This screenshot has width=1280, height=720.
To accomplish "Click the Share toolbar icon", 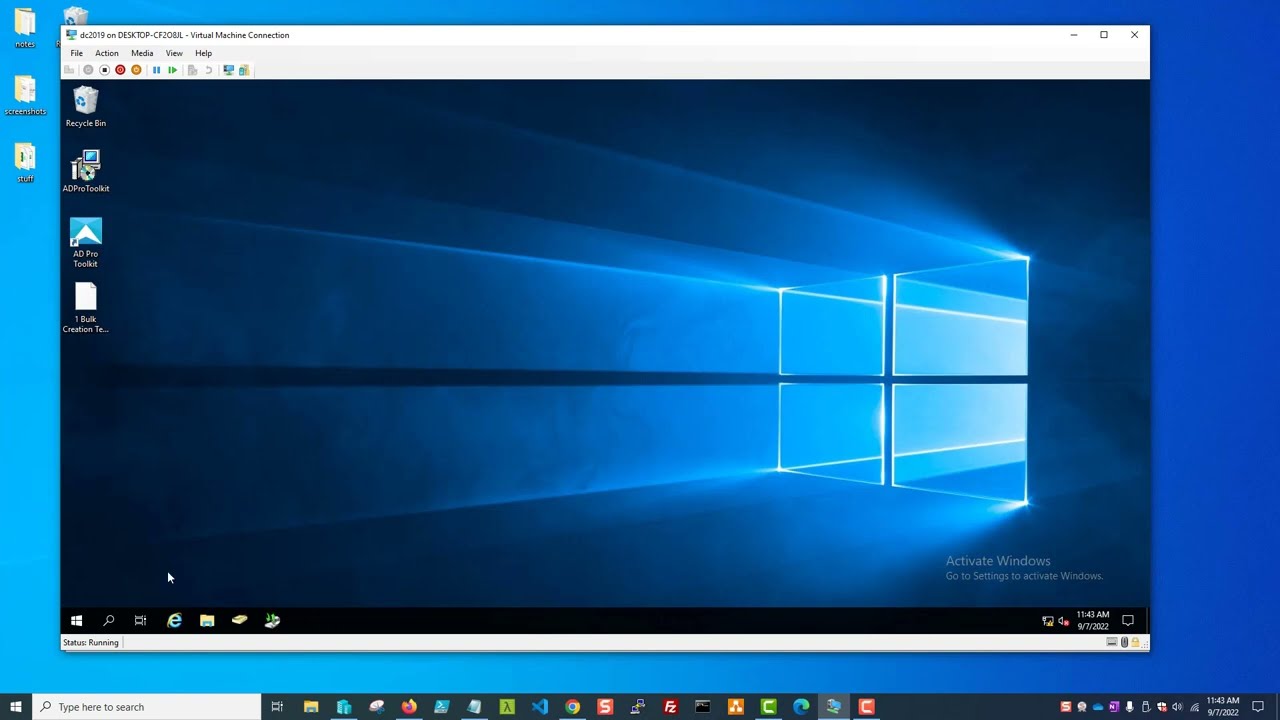I will click(x=244, y=70).
